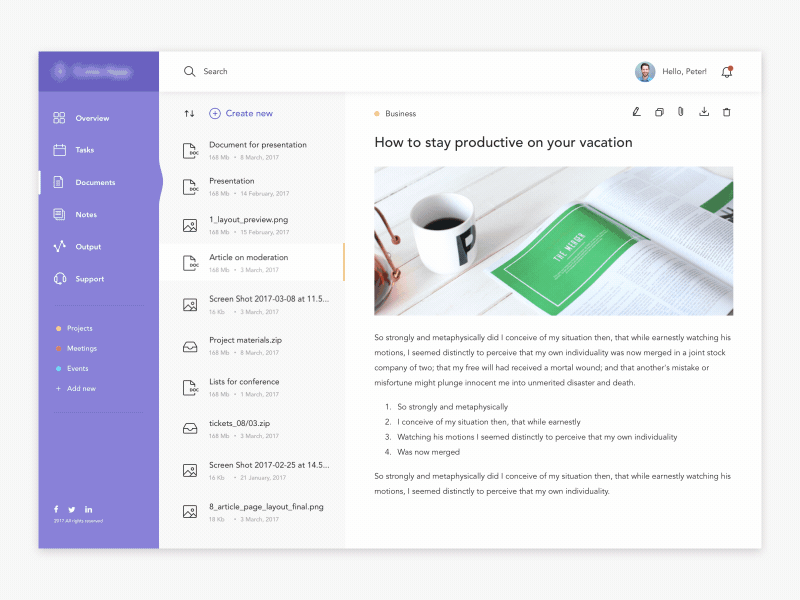
Task: Toggle the document list sort order
Action: 189,113
